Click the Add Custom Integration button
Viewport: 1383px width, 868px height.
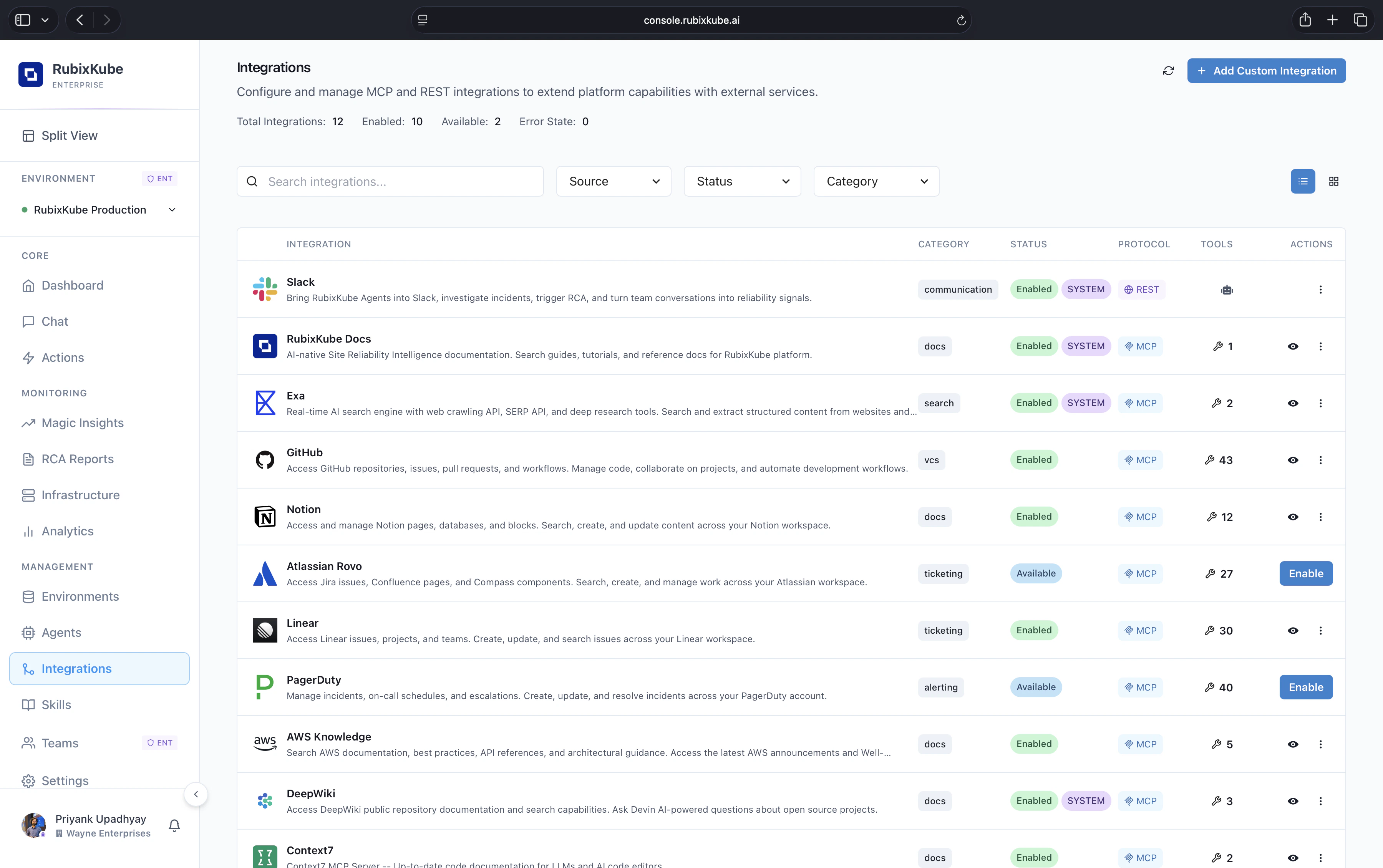point(1267,70)
